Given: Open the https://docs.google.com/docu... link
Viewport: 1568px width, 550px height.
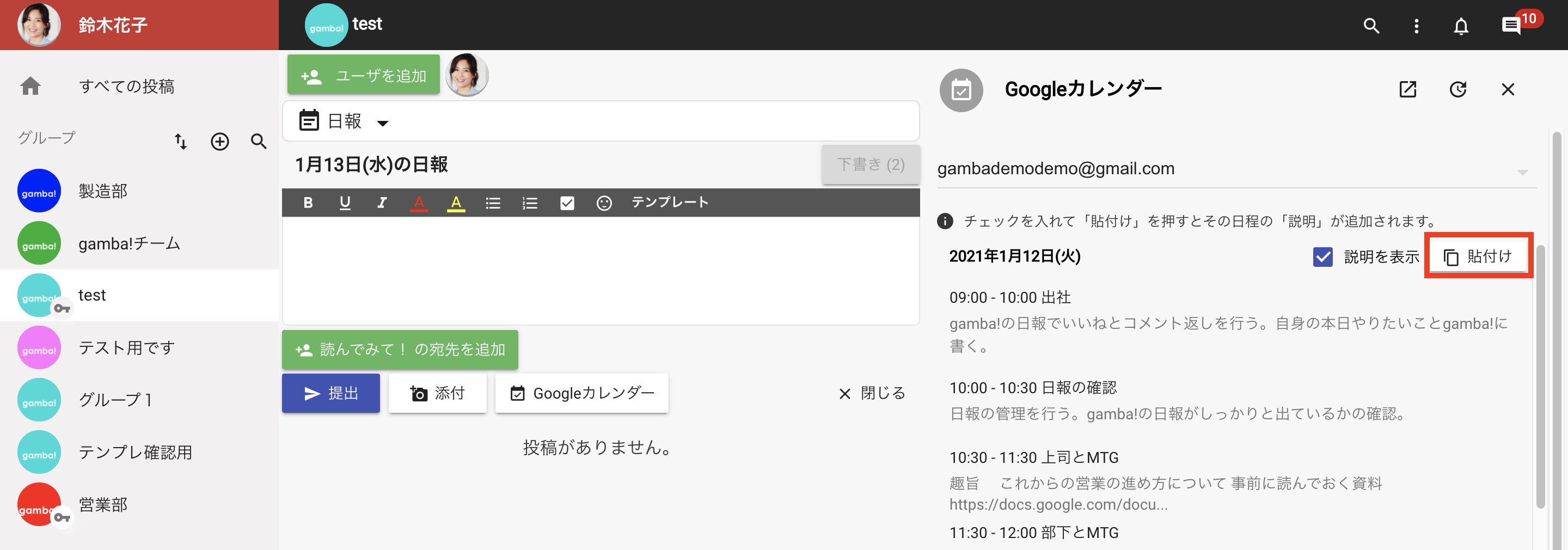Looking at the screenshot, I should 1058,505.
